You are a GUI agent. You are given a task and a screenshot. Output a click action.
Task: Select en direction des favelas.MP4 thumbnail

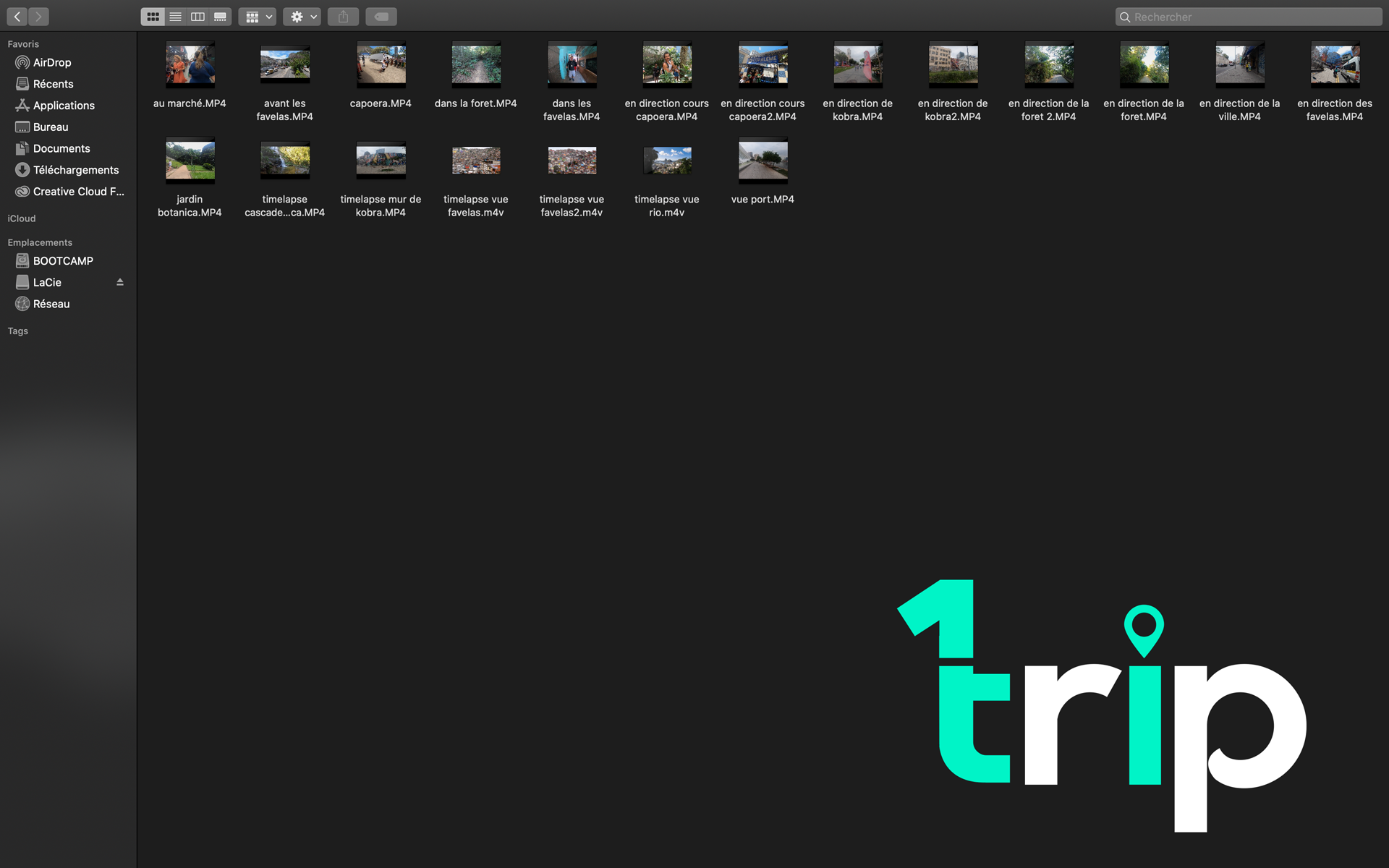tap(1335, 64)
